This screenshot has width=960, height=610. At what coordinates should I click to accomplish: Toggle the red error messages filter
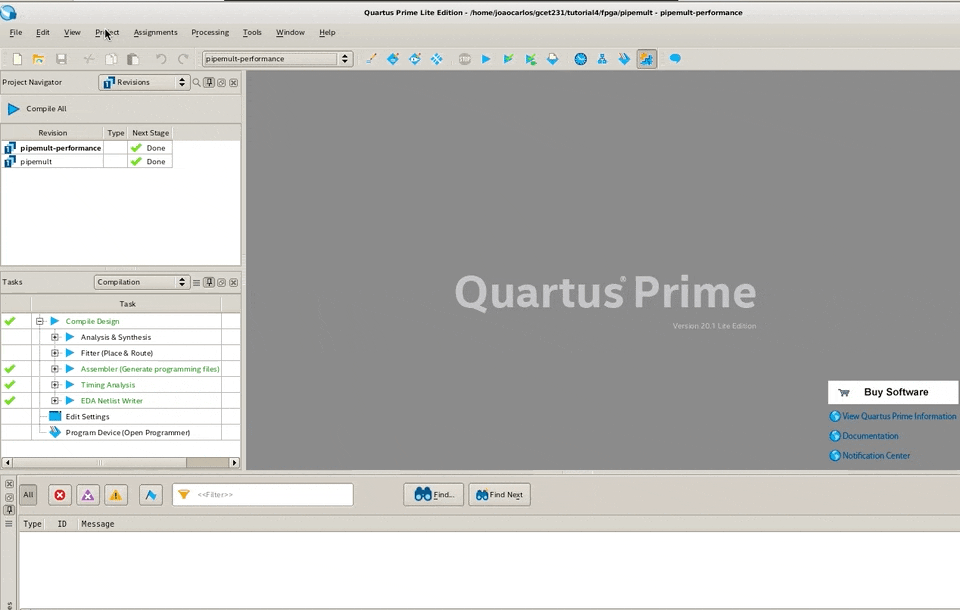59,495
